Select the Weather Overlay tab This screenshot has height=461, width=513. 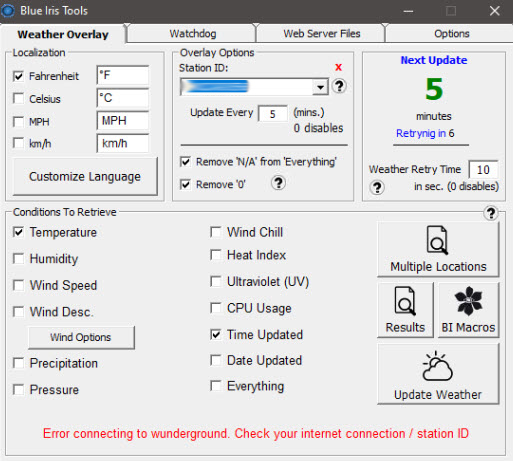(x=63, y=34)
